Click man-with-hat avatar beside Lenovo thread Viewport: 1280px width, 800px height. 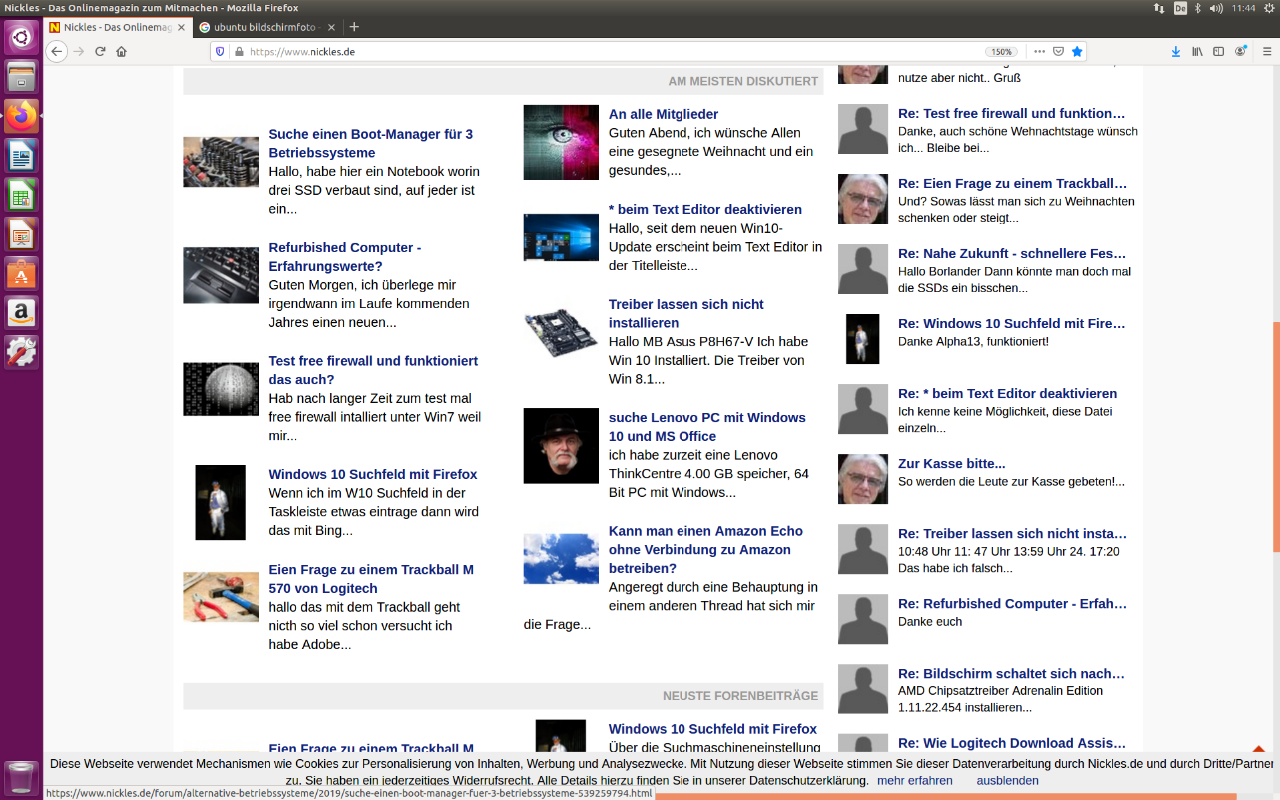coord(561,446)
